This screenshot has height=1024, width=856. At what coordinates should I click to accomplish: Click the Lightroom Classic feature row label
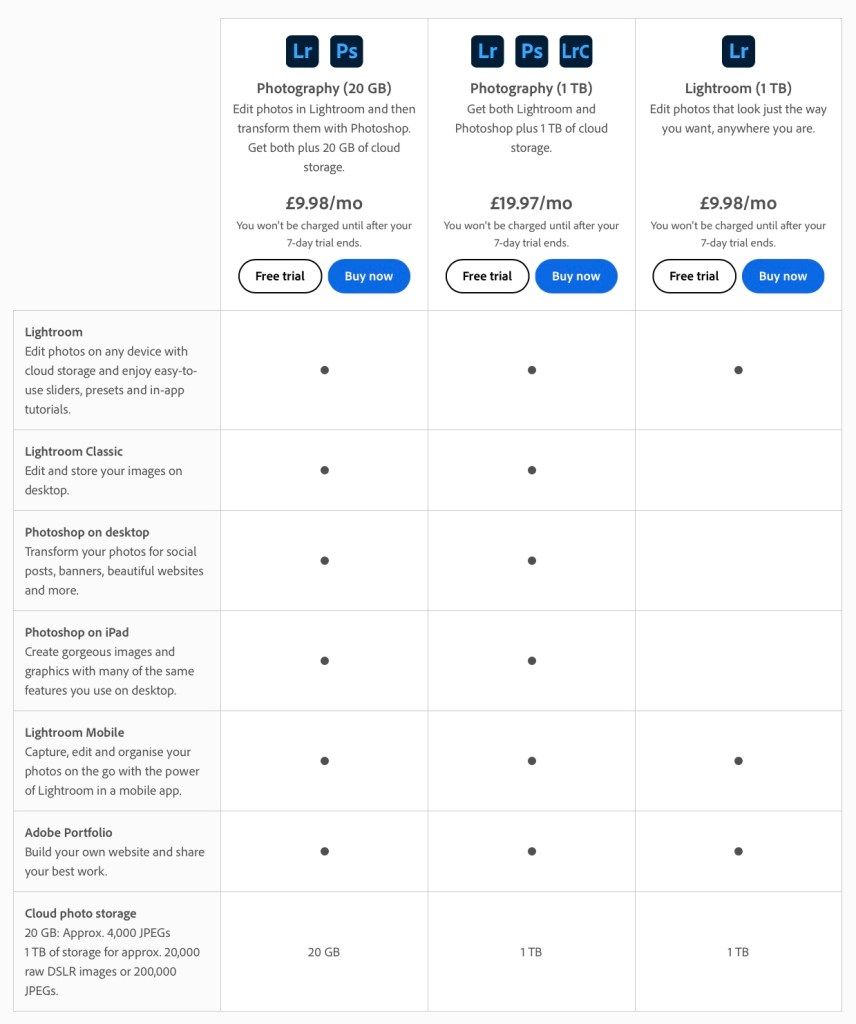tap(74, 452)
